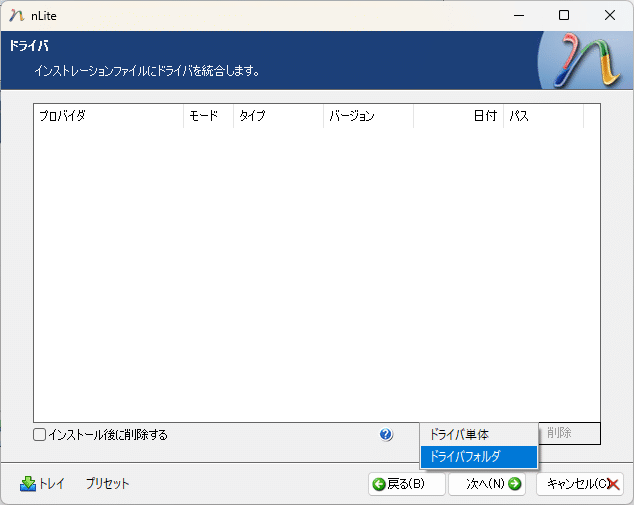Close the nLite window
Screen dimensions: 634x505
pos(610,16)
